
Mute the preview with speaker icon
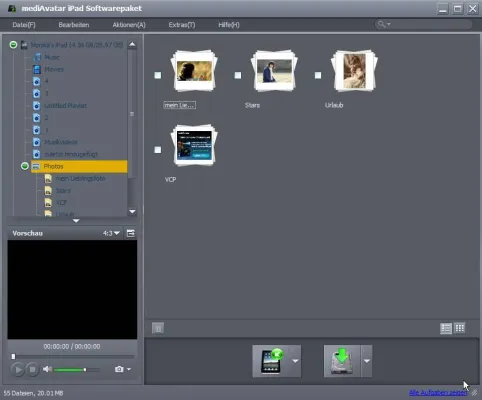[x=47, y=369]
